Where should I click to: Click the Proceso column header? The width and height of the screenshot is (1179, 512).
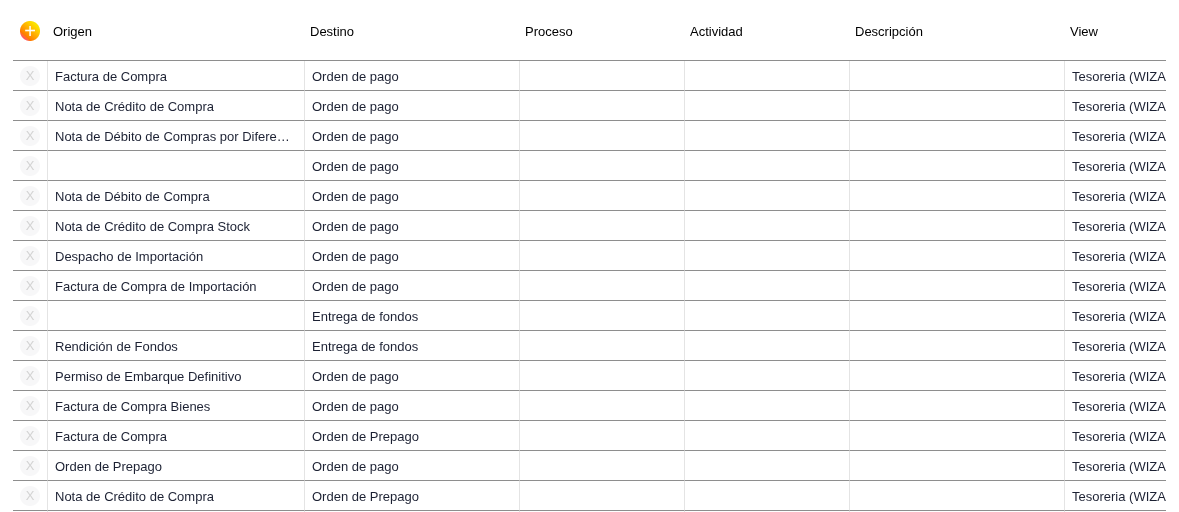pos(549,31)
